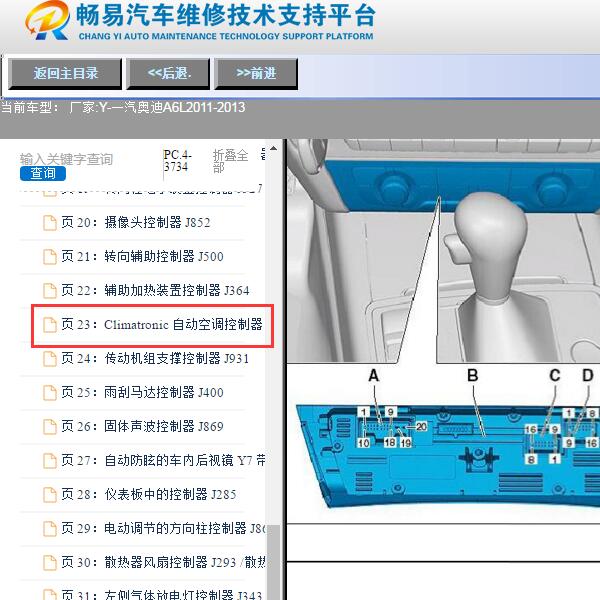
Task: Click the 畅易汽车维修技术支持平台 title
Action: click(226, 16)
